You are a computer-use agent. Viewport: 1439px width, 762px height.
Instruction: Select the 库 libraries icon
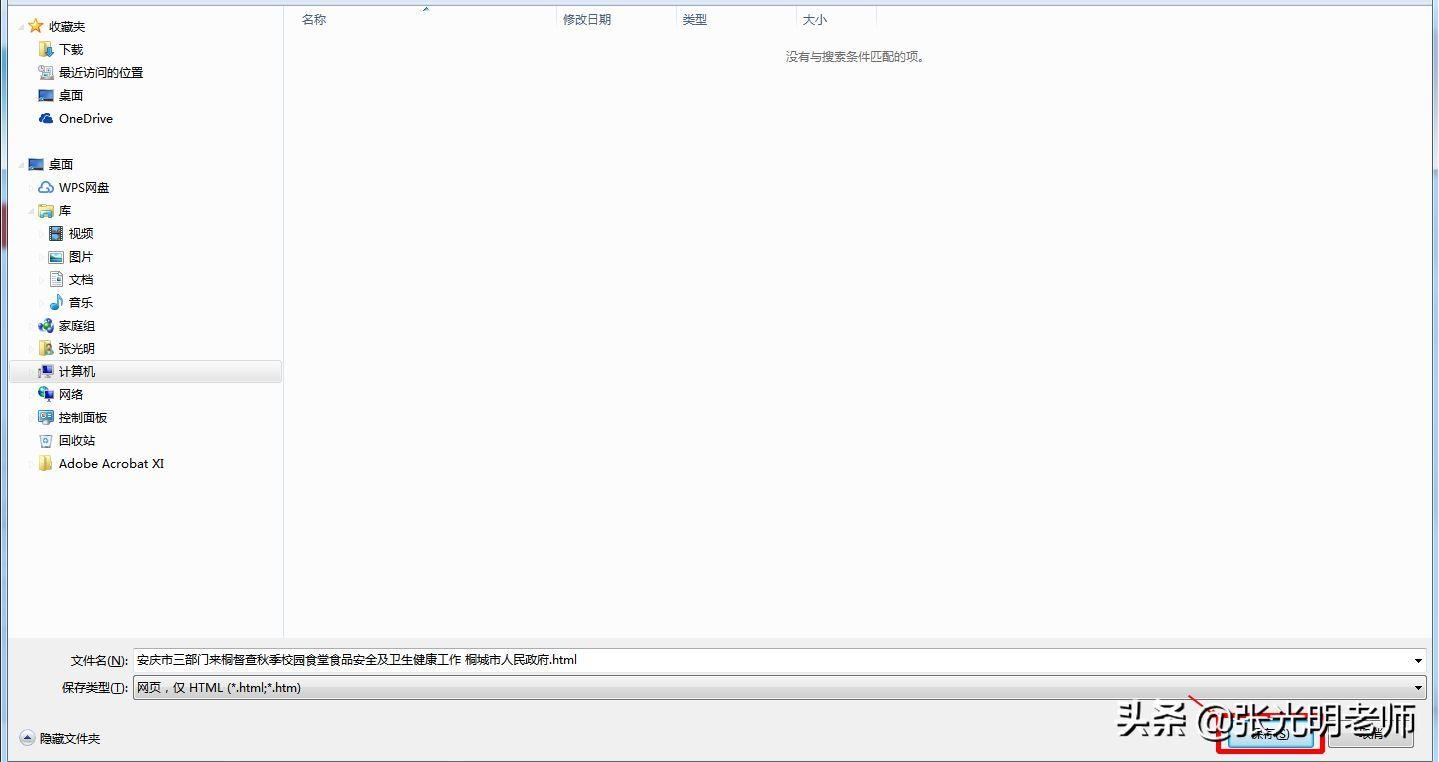coord(46,210)
